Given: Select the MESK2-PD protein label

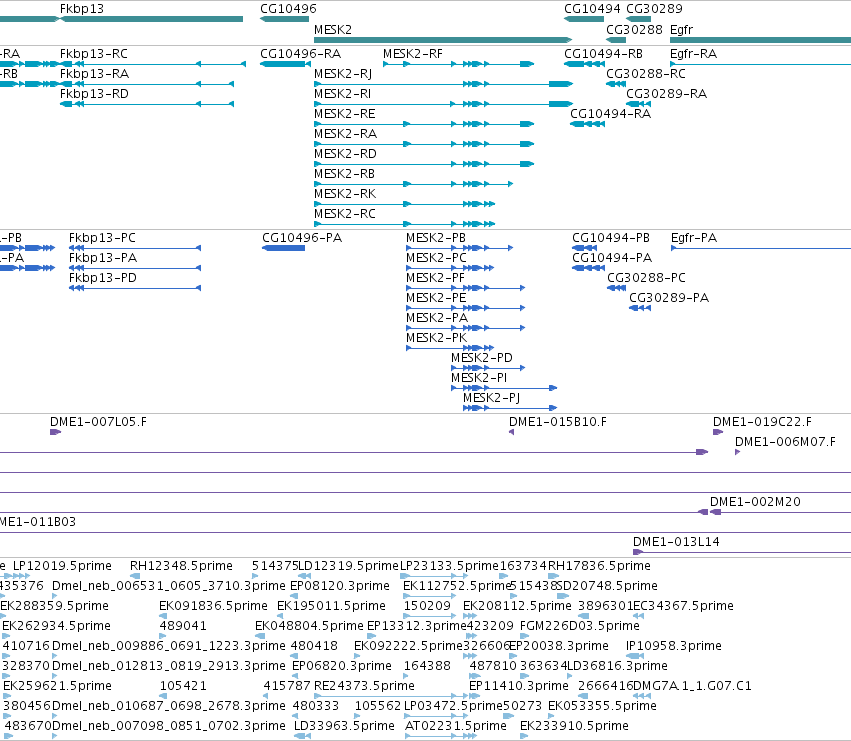Looking at the screenshot, I should tap(482, 358).
